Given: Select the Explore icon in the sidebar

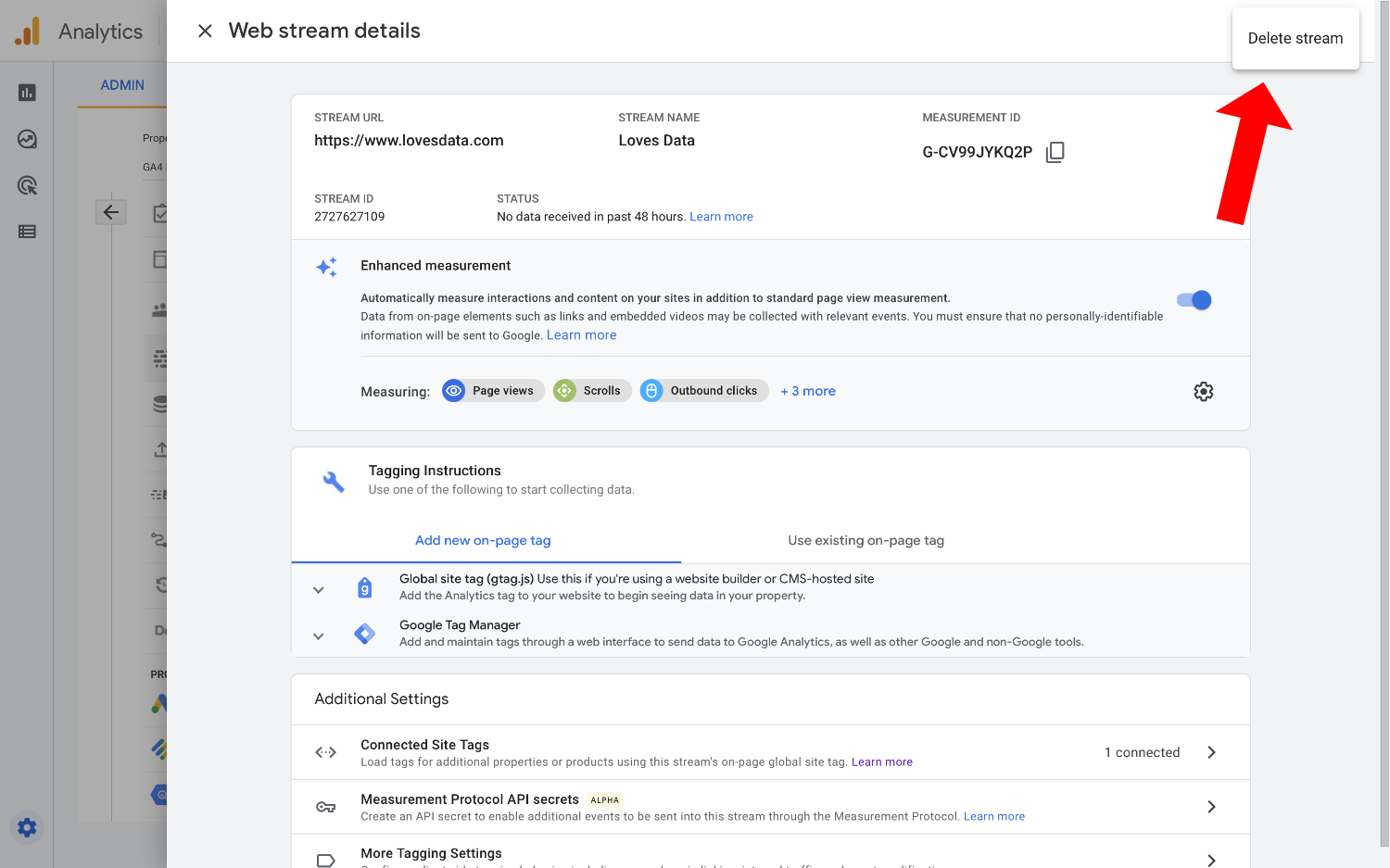Looking at the screenshot, I should pos(26,139).
